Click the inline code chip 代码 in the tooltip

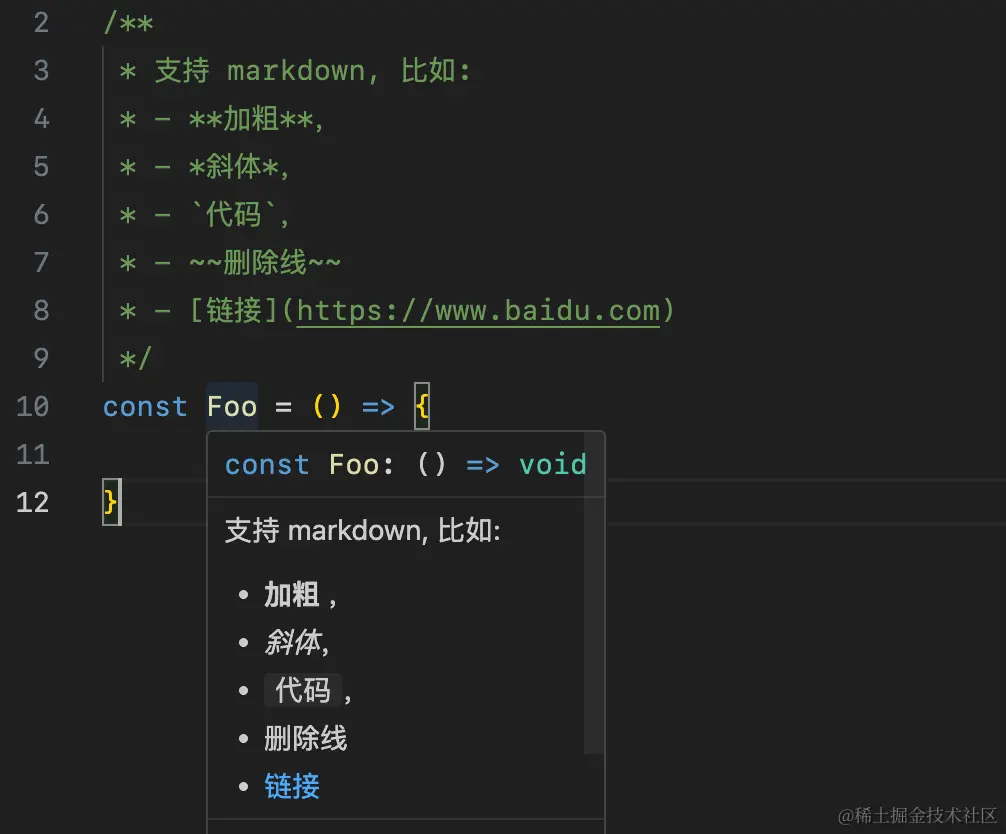pos(303,690)
